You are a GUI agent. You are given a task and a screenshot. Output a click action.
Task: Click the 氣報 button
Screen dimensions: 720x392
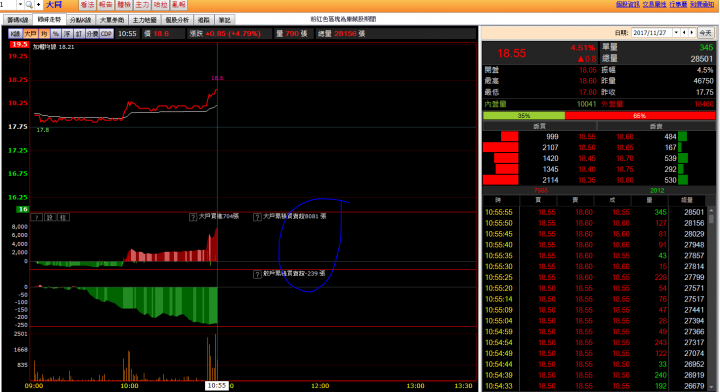(x=179, y=5)
